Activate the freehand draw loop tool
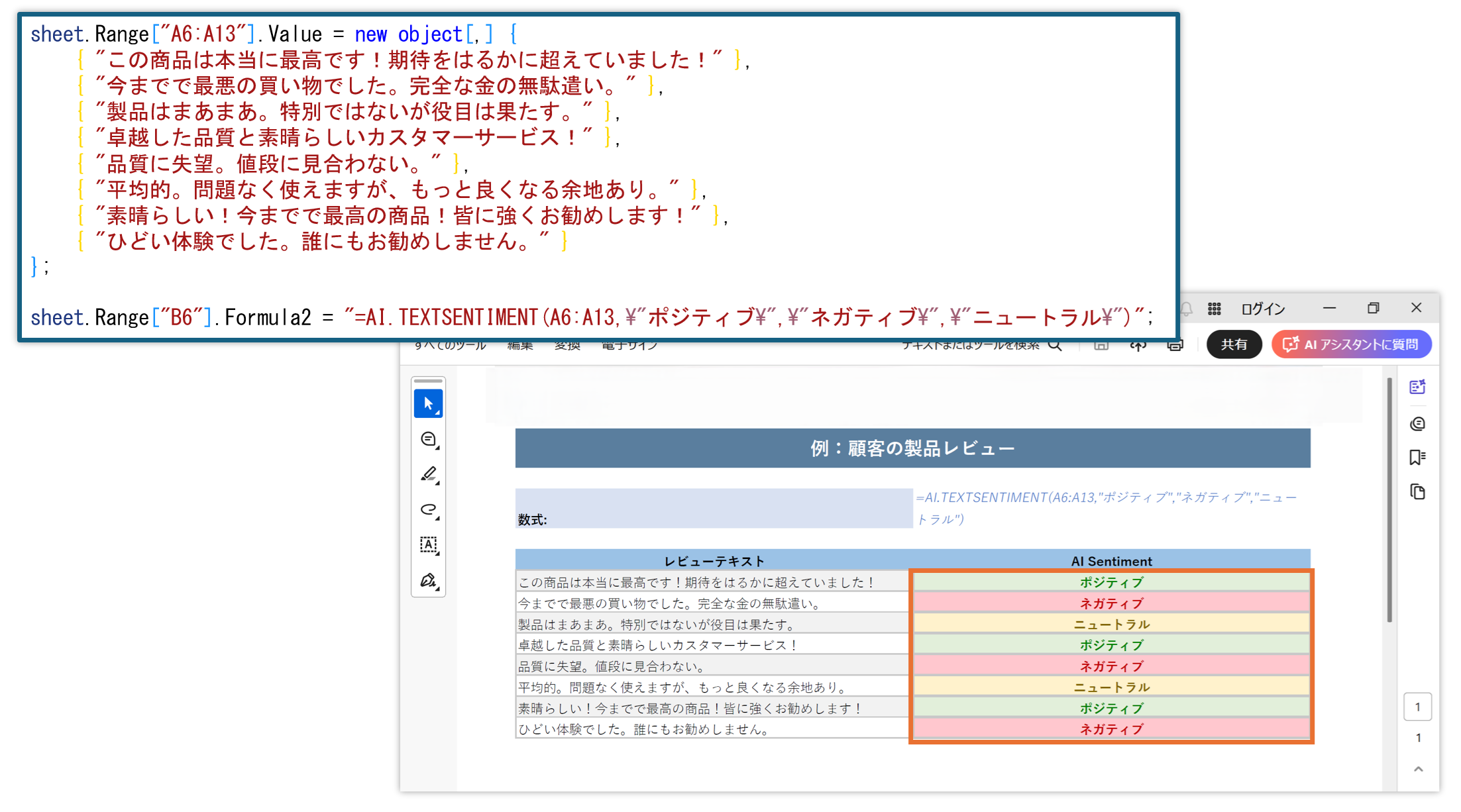Image resolution: width=1461 pixels, height=812 pixels. 429,510
